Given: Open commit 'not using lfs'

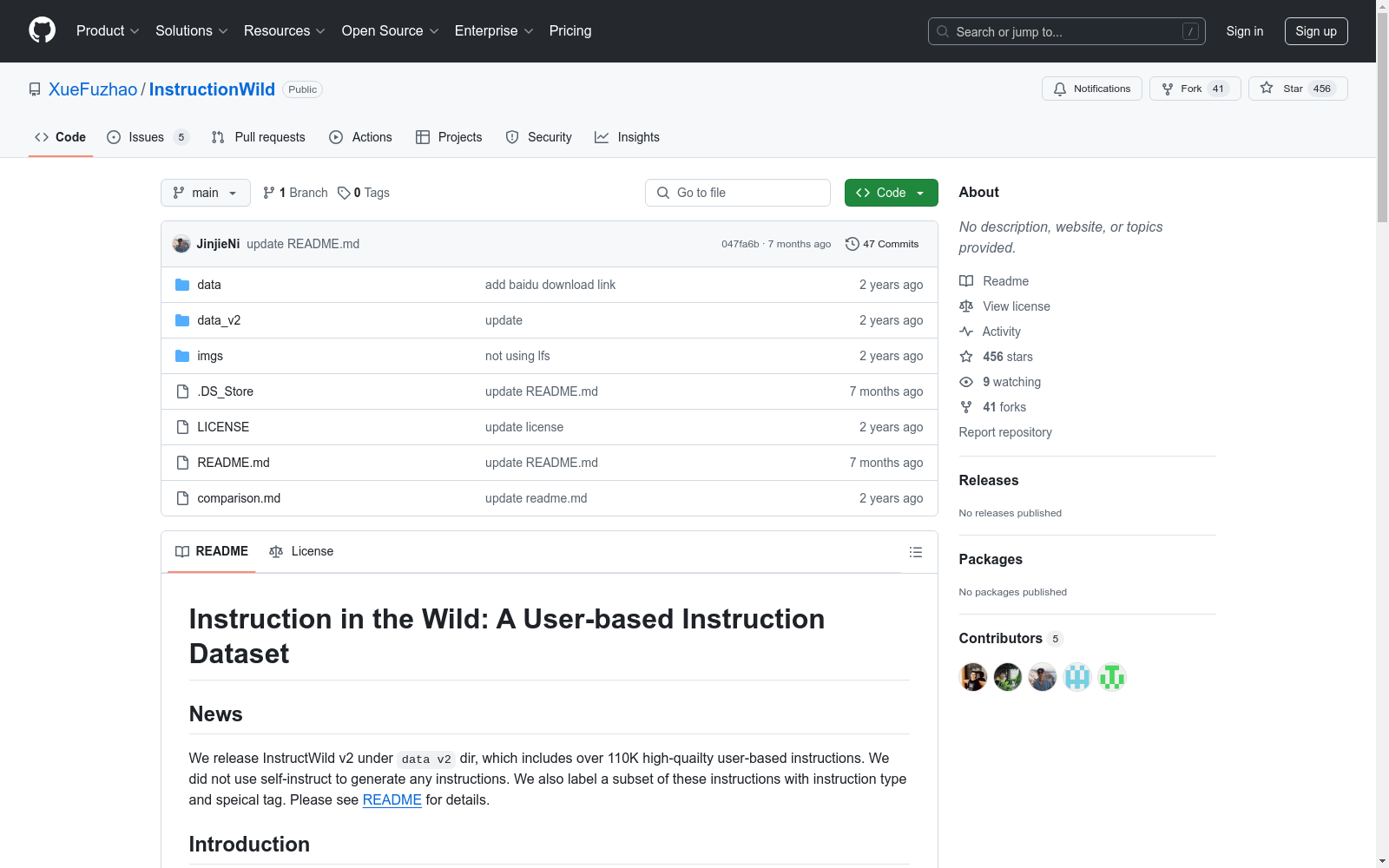Looking at the screenshot, I should pyautogui.click(x=517, y=356).
